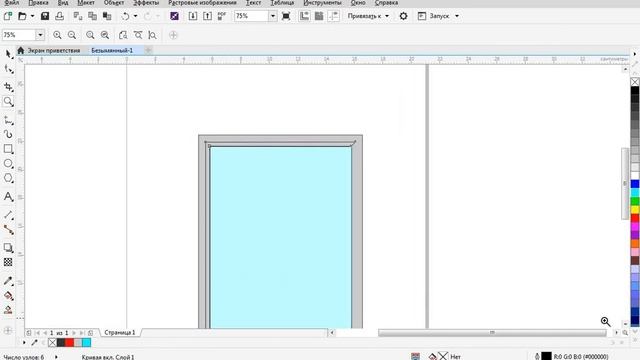This screenshot has height=360, width=640.
Task: Choose the Freehand curve tool
Action: click(x=9, y=120)
